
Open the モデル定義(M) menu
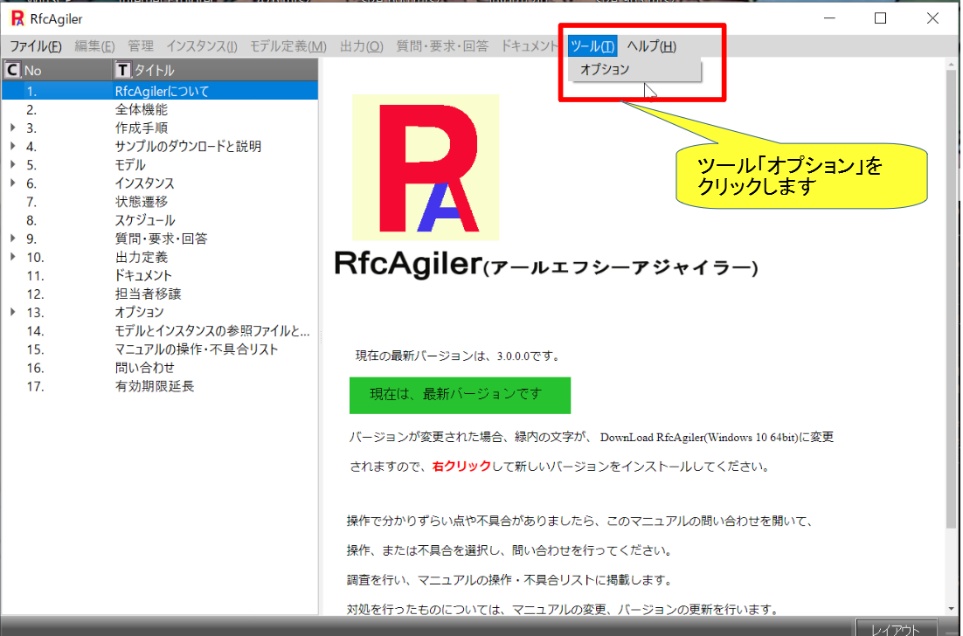point(288,46)
